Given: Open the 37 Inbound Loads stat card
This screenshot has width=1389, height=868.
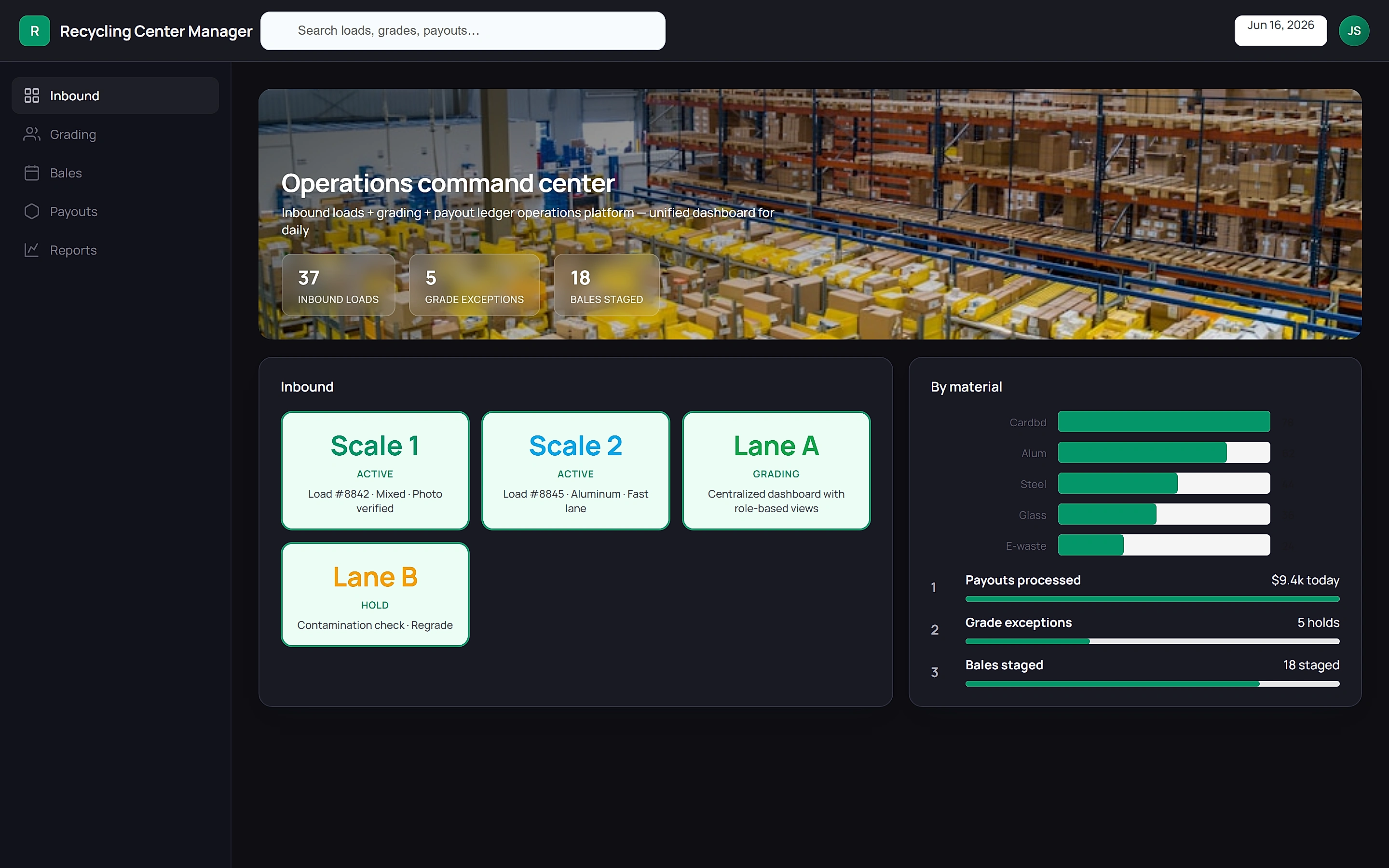Looking at the screenshot, I should pos(338,285).
